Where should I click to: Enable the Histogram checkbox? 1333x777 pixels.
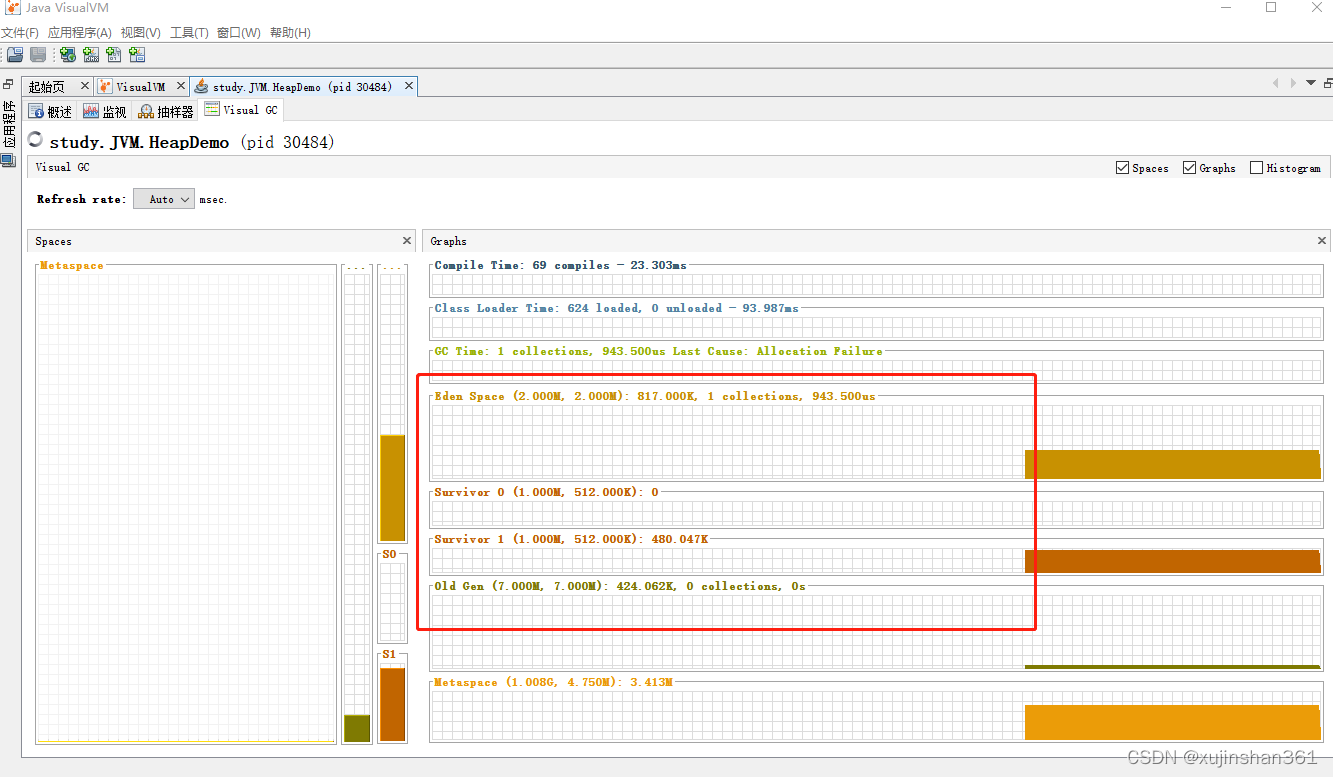[x=1256, y=168]
